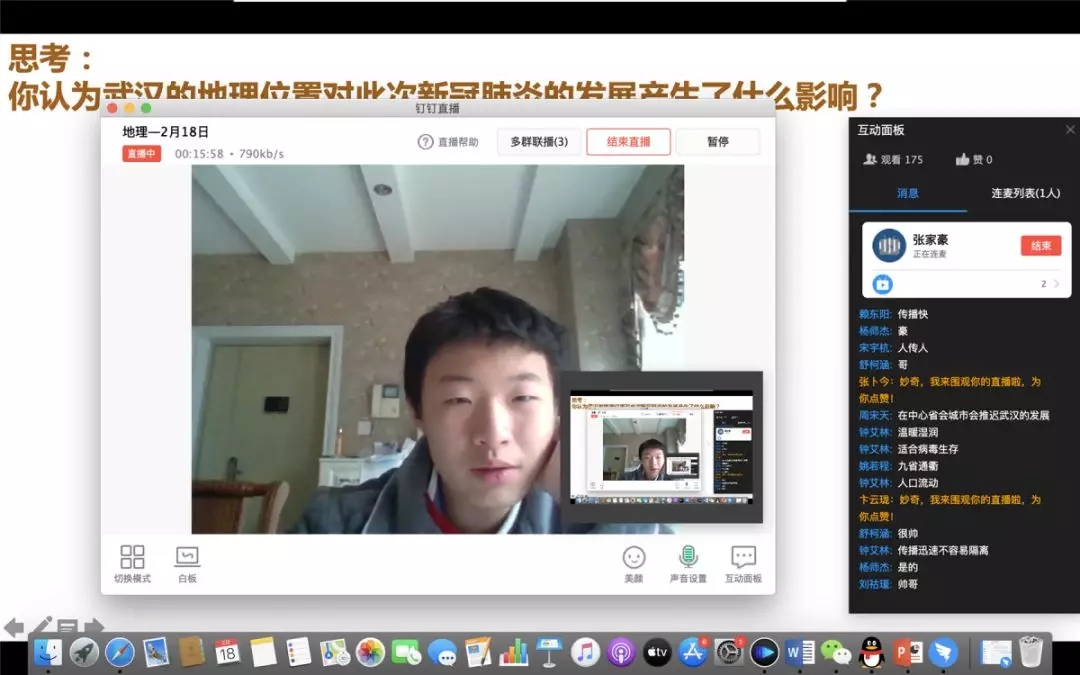Open QQ penguin from the Dock

[x=871, y=653]
